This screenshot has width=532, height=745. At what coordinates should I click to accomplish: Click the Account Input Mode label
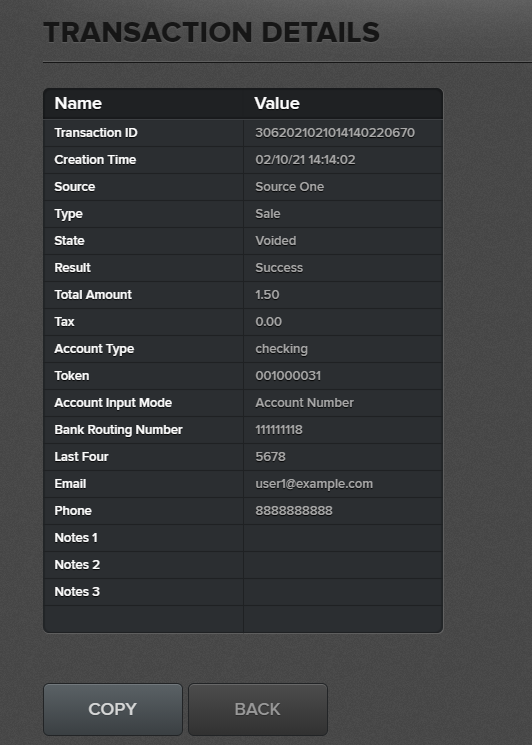coord(113,403)
